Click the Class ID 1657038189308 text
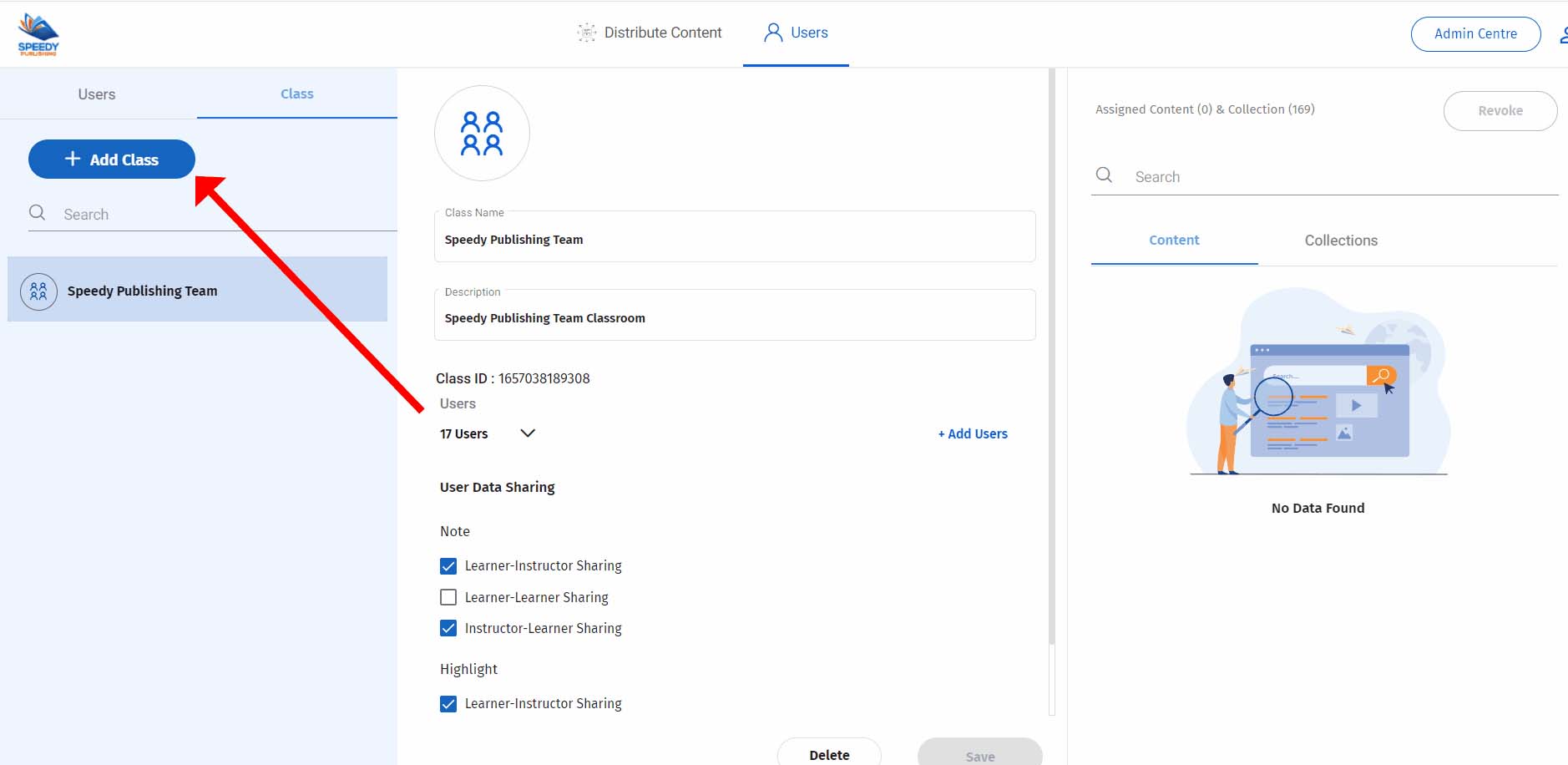This screenshot has height=765, width=1568. [513, 378]
